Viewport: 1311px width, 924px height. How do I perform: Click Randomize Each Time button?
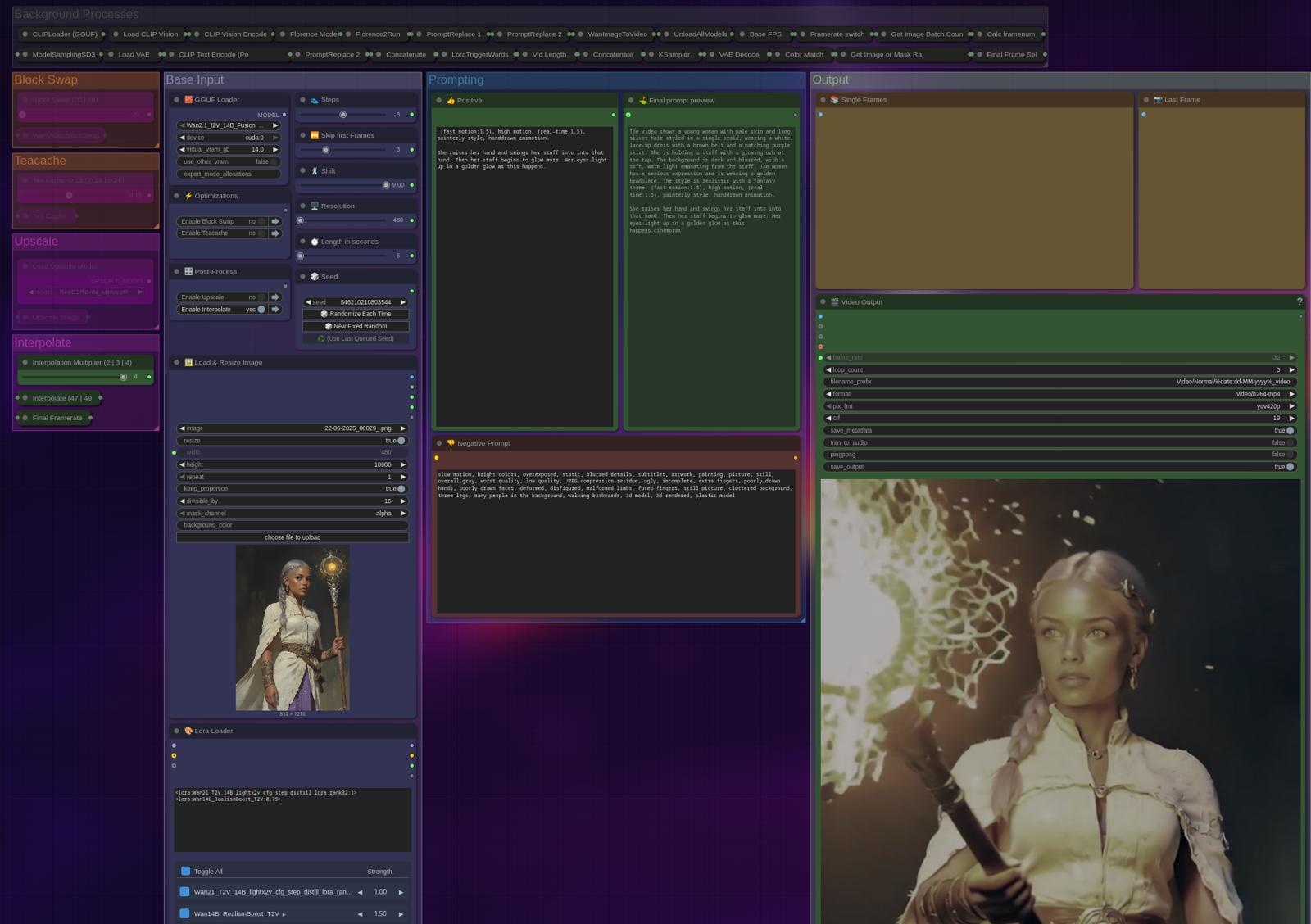[x=356, y=315]
